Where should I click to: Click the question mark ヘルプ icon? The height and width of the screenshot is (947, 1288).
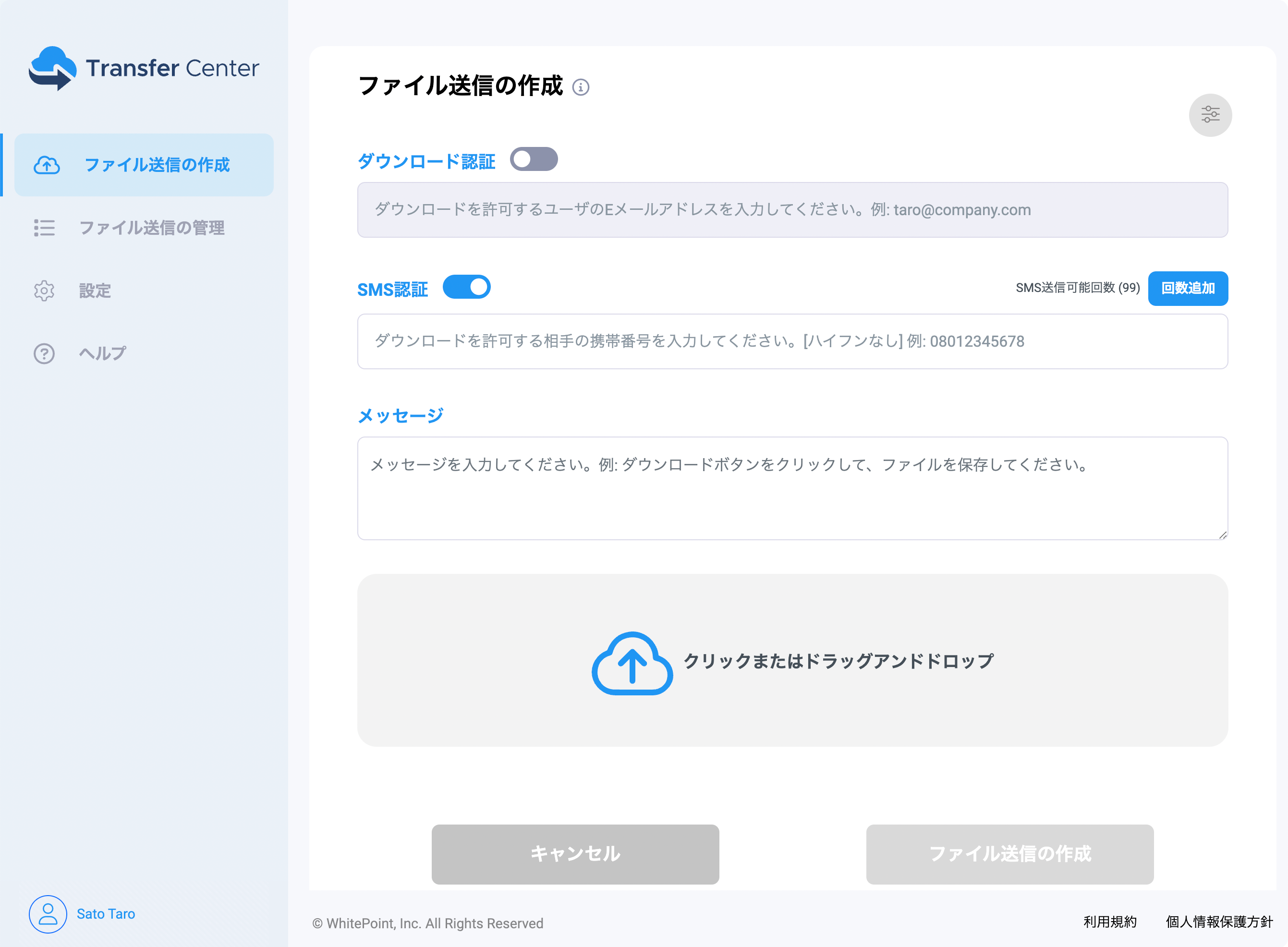(x=44, y=354)
